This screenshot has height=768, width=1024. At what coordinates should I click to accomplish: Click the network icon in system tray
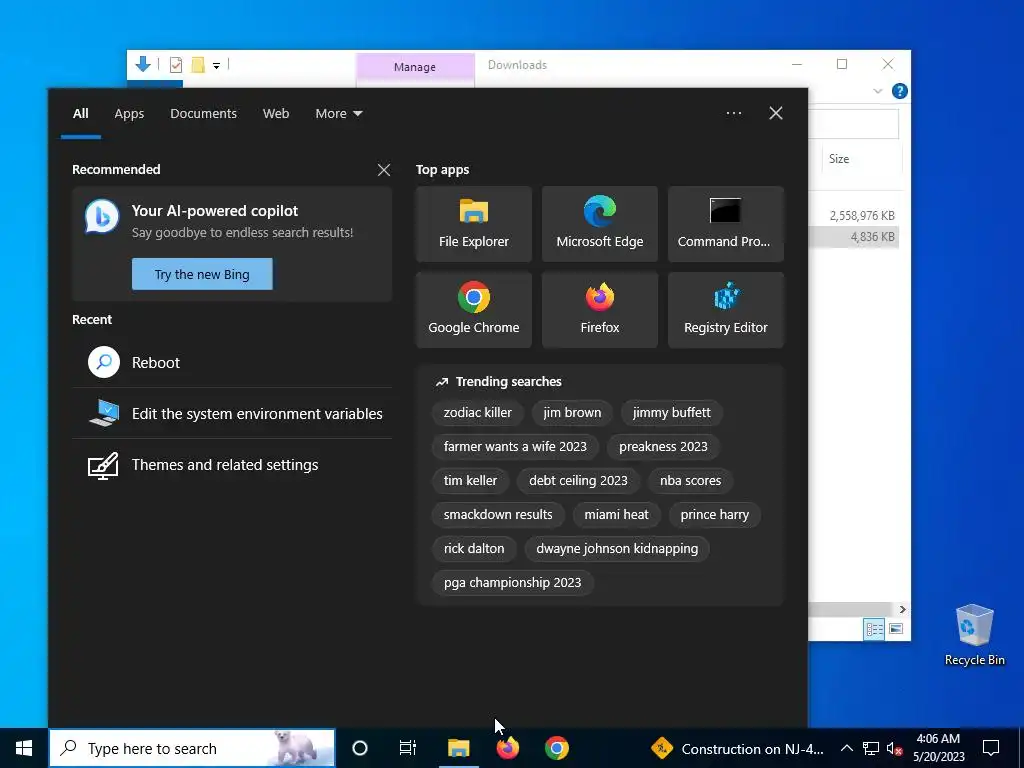[x=871, y=748]
